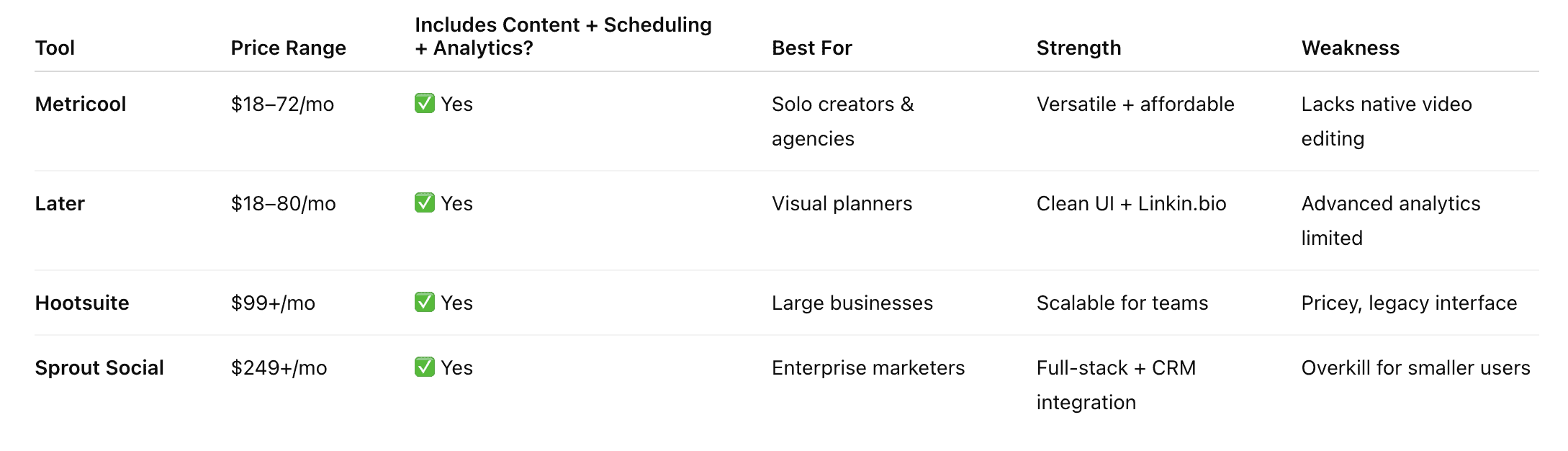The width and height of the screenshot is (1568, 451).
Task: Click the Enterprise marketers cell
Action: (868, 368)
